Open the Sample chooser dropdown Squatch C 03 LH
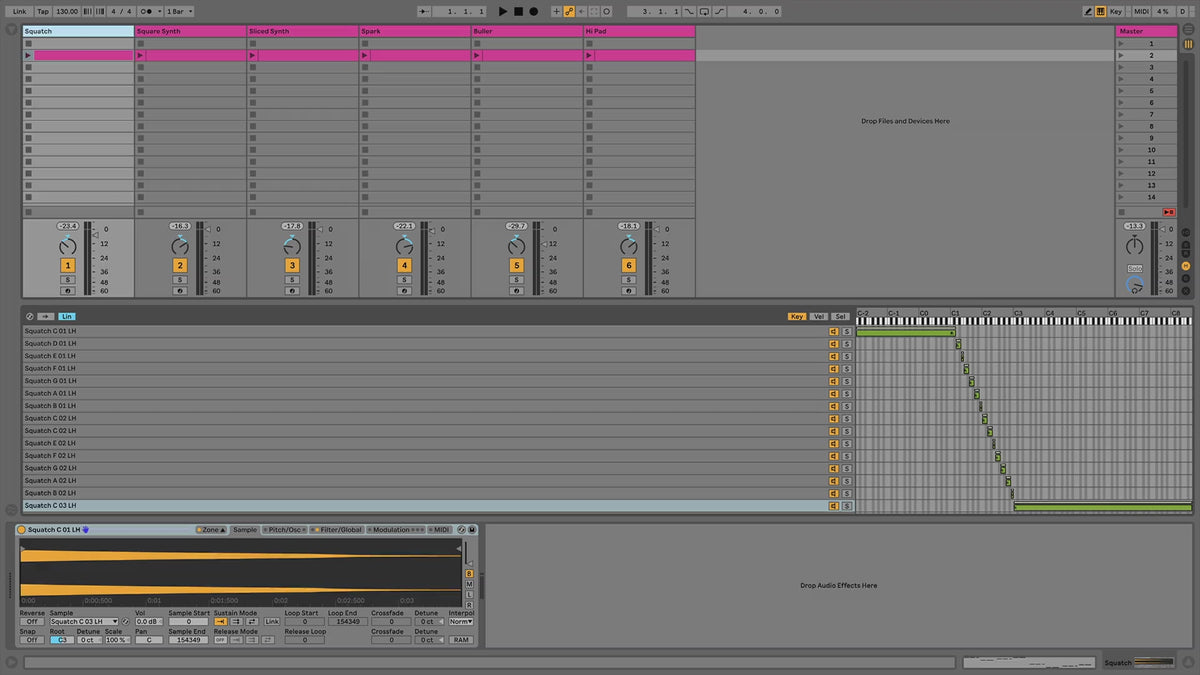Image resolution: width=1200 pixels, height=675 pixels. [84, 622]
